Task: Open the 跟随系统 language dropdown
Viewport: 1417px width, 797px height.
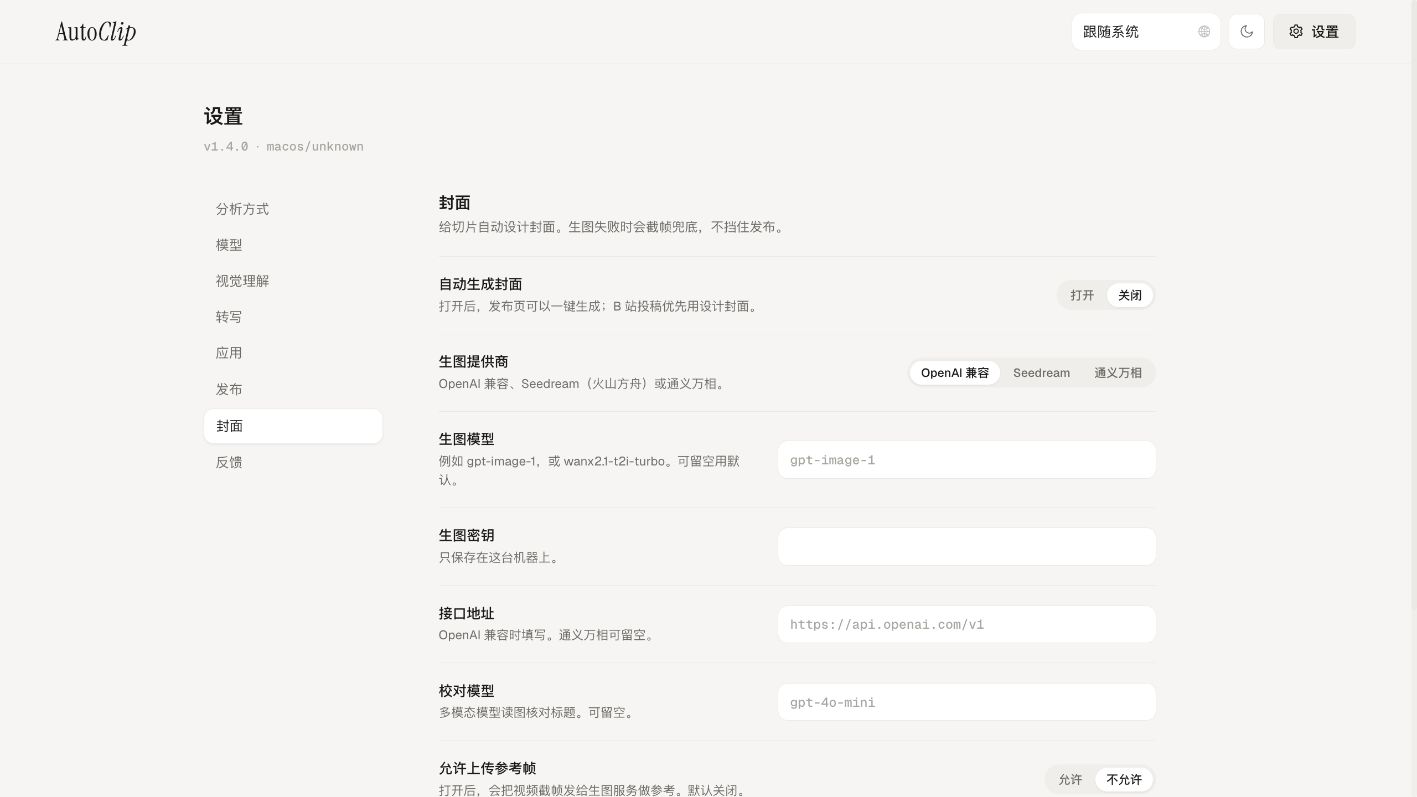Action: click(1146, 32)
